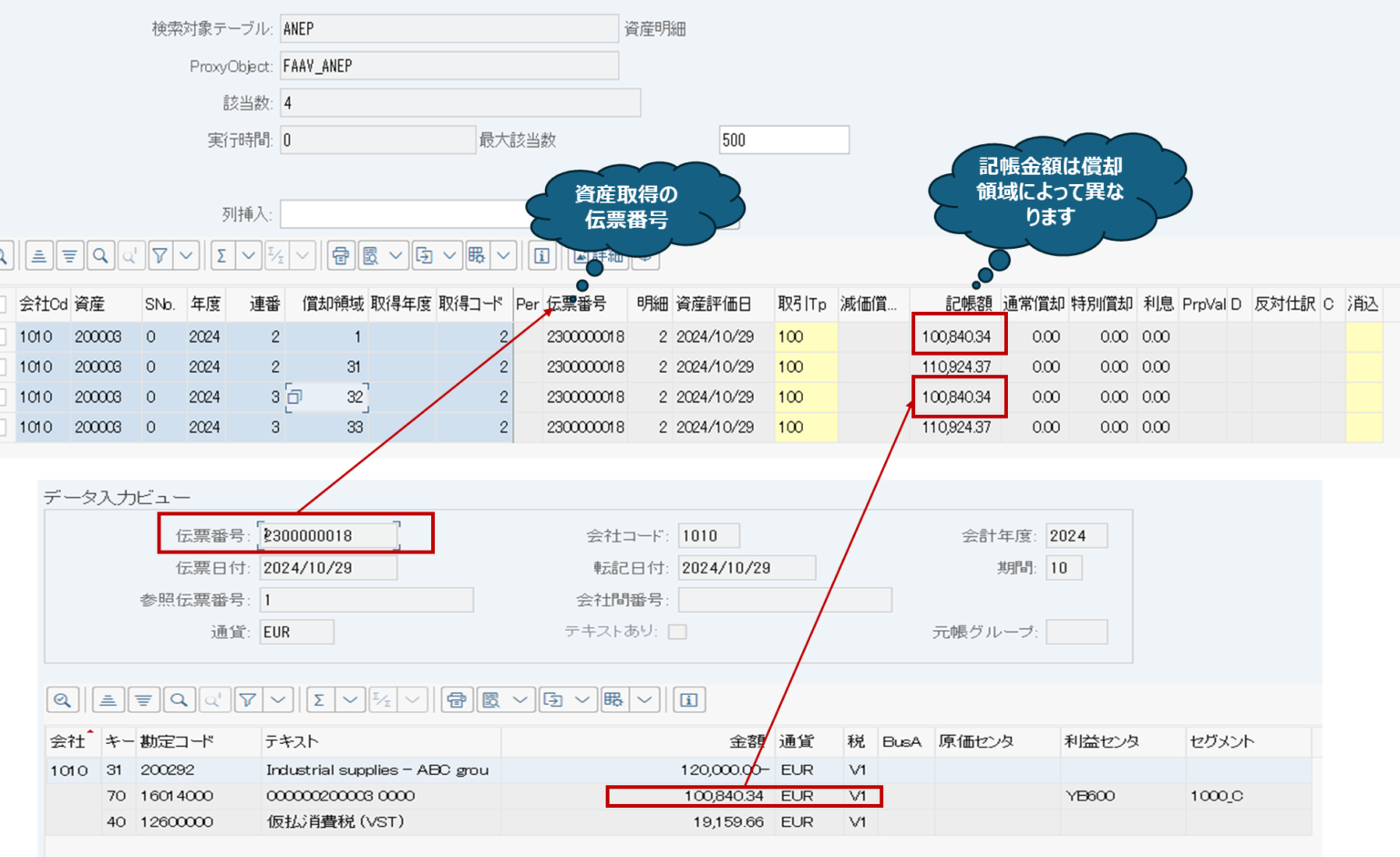The height and width of the screenshot is (857, 1400).
Task: Click the print icon in the lower document toolbar
Action: point(456,699)
